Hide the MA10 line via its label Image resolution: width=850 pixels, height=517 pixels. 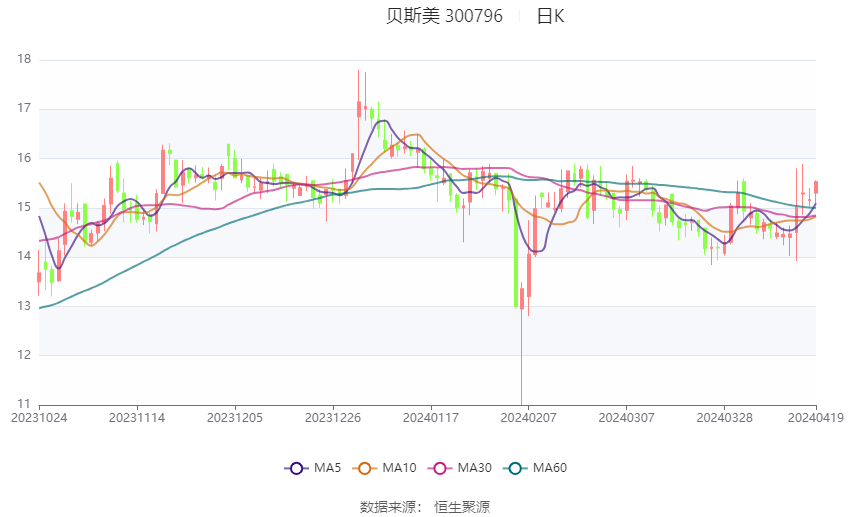pyautogui.click(x=399, y=468)
